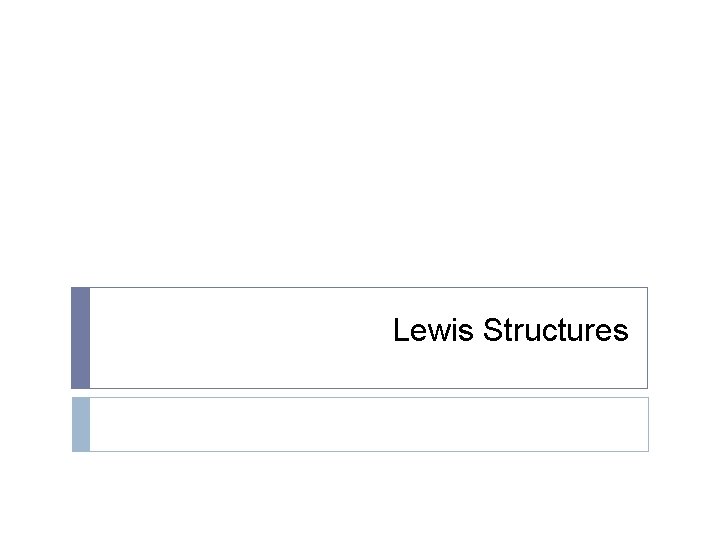This screenshot has height=540, width=720.
Task: Select the dark slate-blue accent bar beside title
Action: click(x=81, y=338)
